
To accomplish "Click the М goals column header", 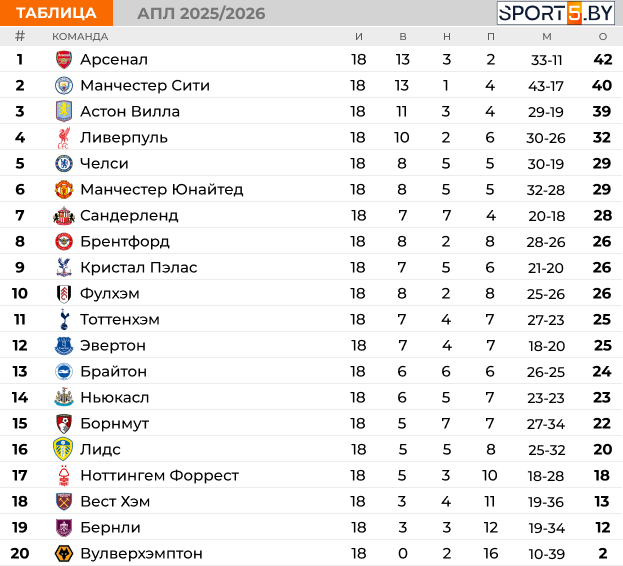I will click(x=547, y=36).
